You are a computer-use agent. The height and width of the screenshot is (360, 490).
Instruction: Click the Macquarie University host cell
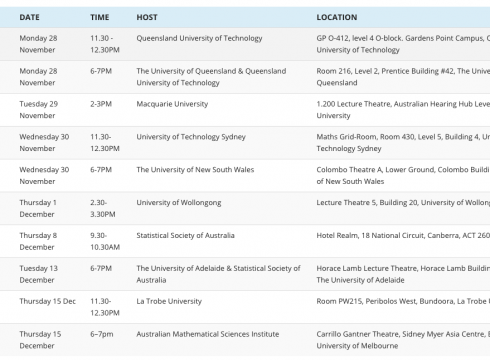[x=172, y=104]
